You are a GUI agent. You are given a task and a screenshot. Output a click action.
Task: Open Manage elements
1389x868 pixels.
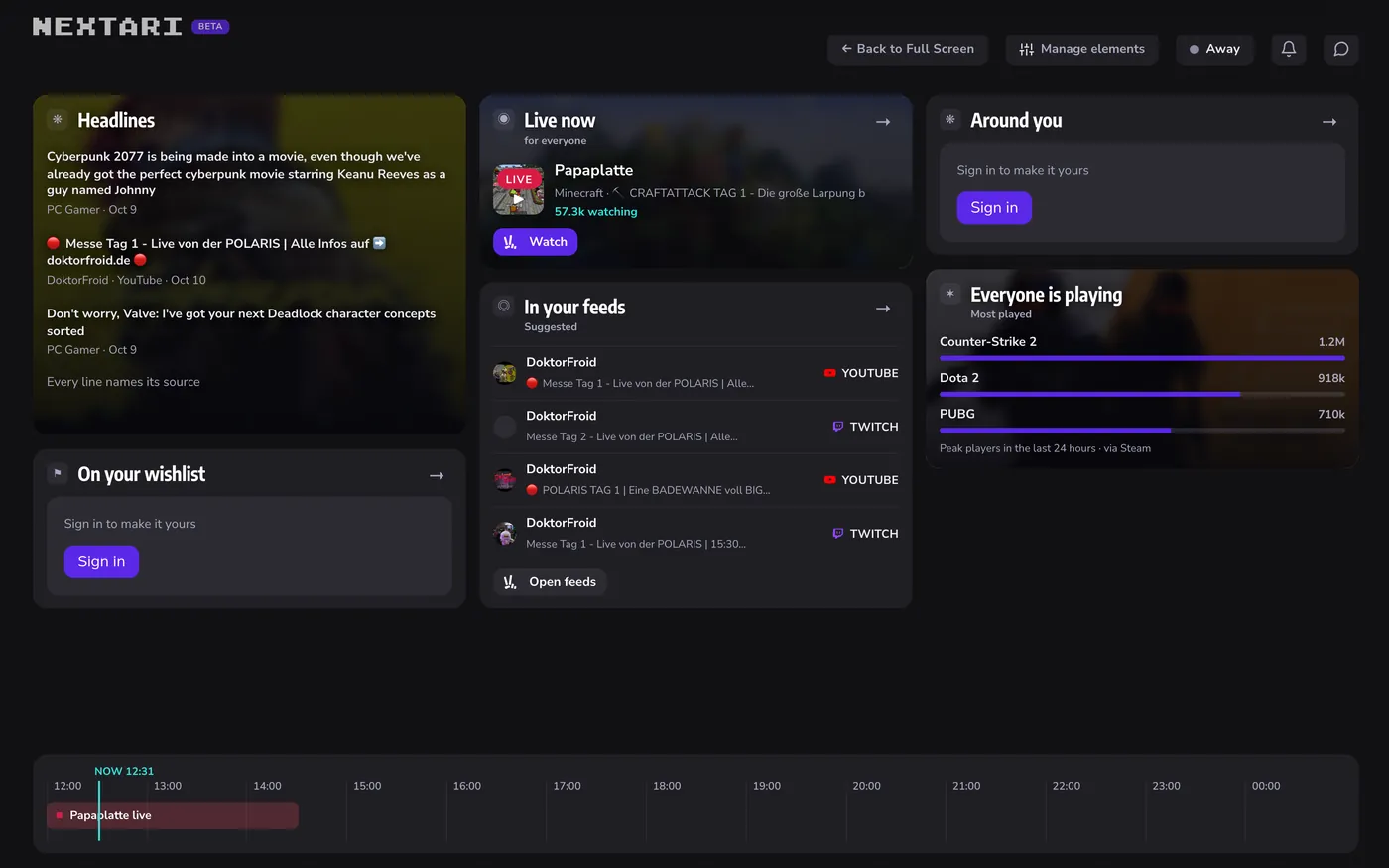(x=1081, y=49)
